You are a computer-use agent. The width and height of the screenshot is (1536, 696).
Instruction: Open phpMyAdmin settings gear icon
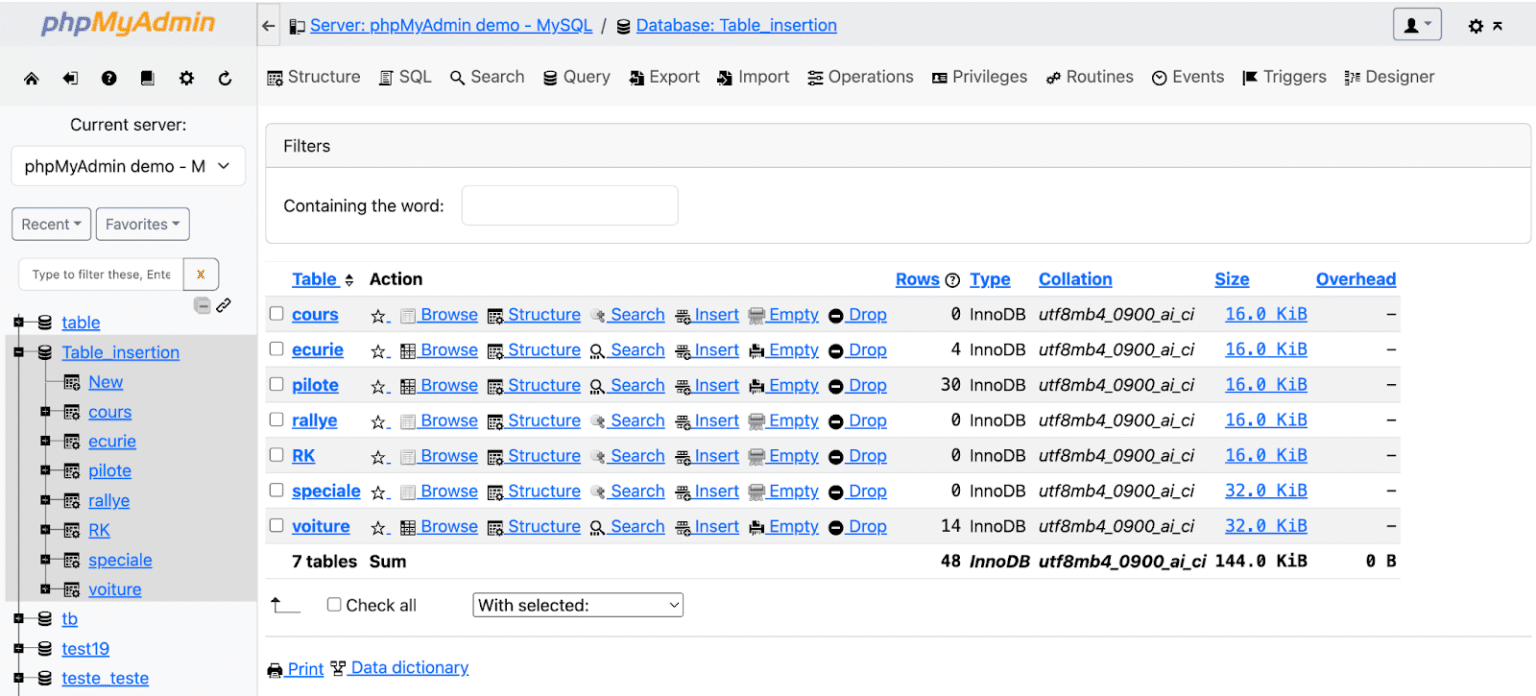click(x=186, y=77)
